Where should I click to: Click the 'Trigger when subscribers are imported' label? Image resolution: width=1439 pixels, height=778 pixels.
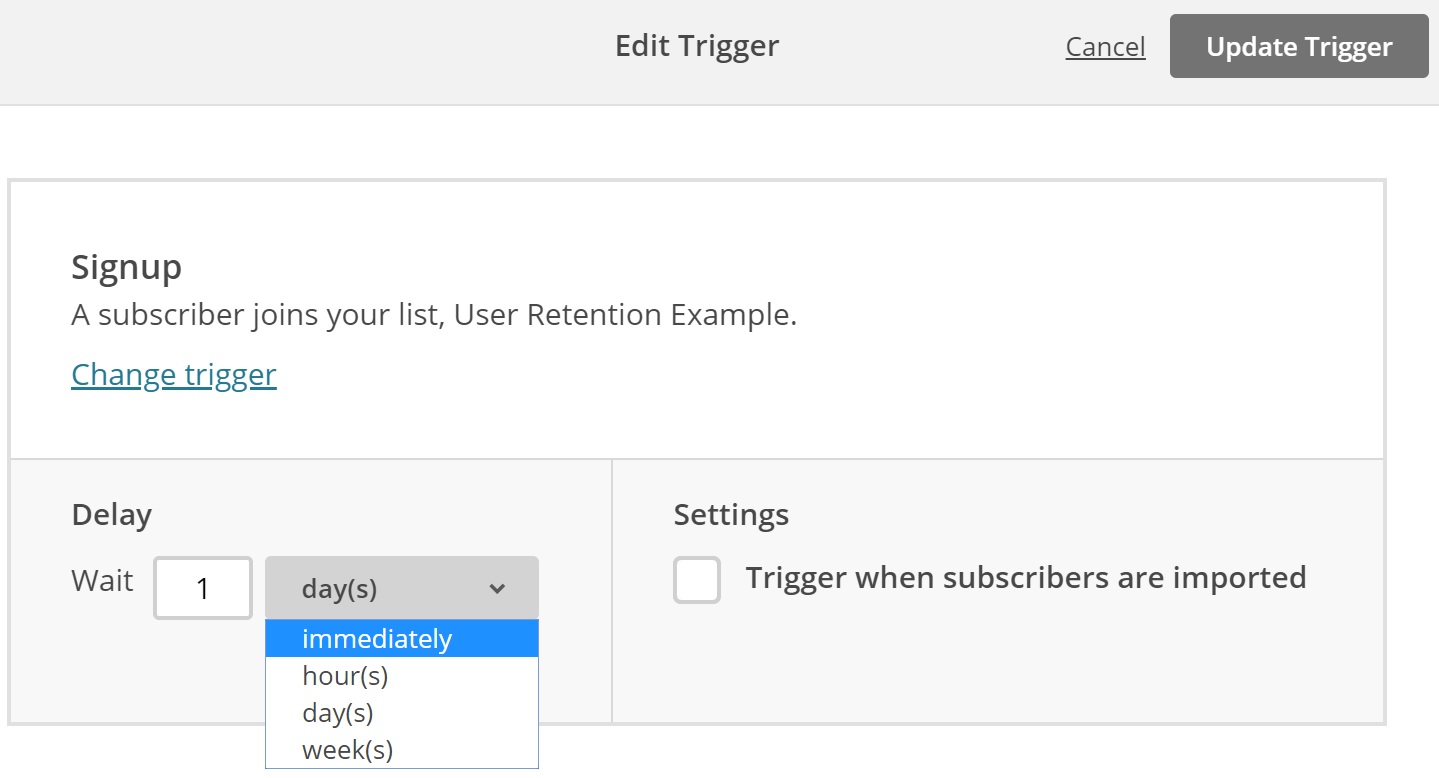pos(1026,577)
